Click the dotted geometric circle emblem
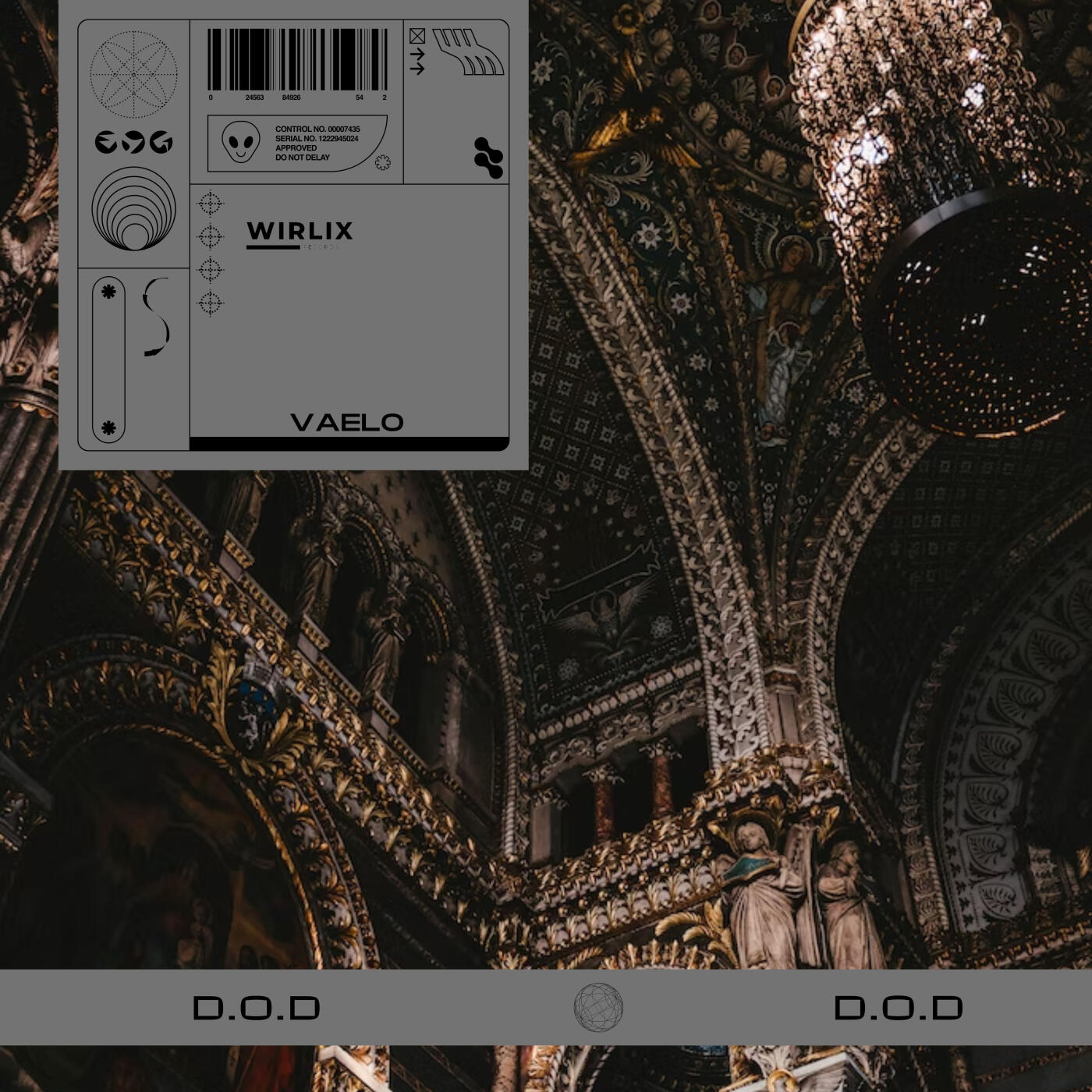The image size is (1092, 1092). pyautogui.click(x=133, y=75)
